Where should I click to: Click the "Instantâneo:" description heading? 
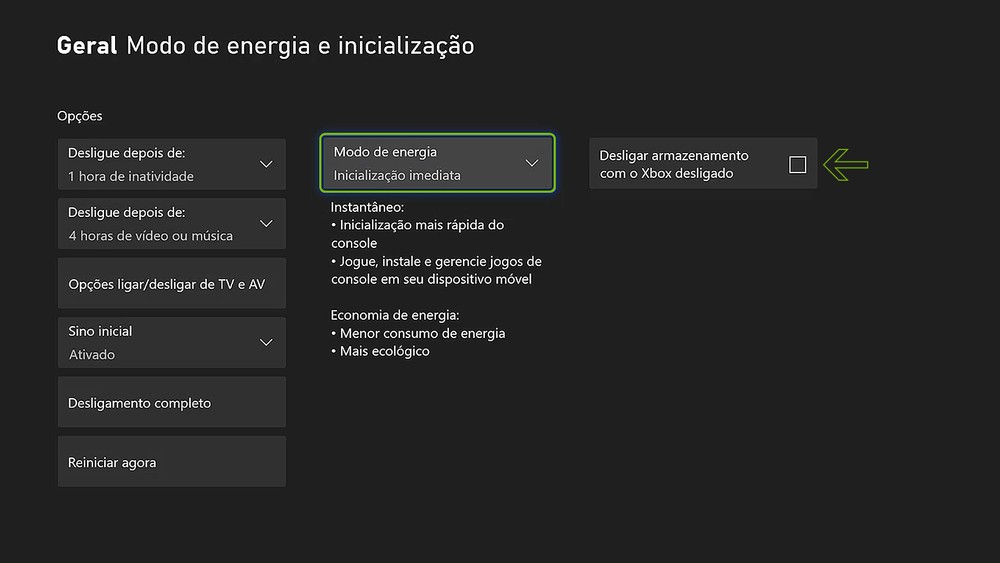pos(368,207)
